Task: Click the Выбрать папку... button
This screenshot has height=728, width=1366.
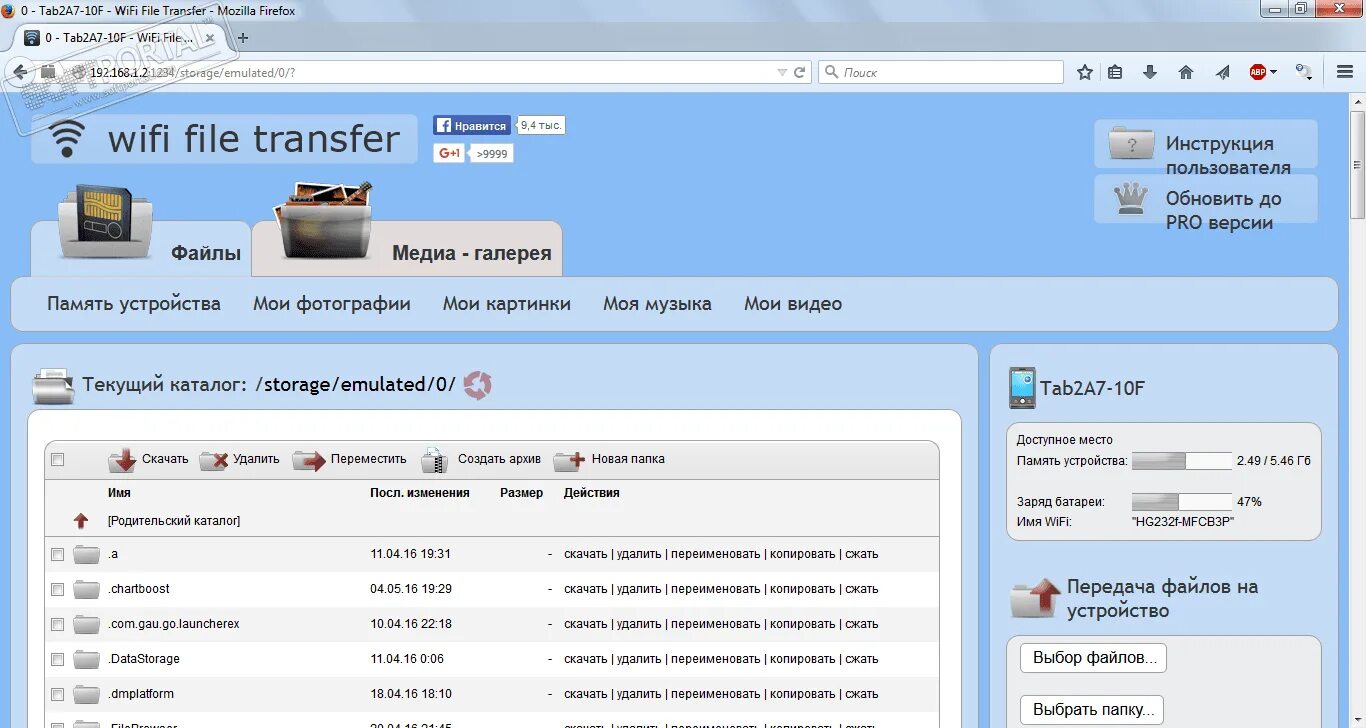Action: coord(1092,710)
